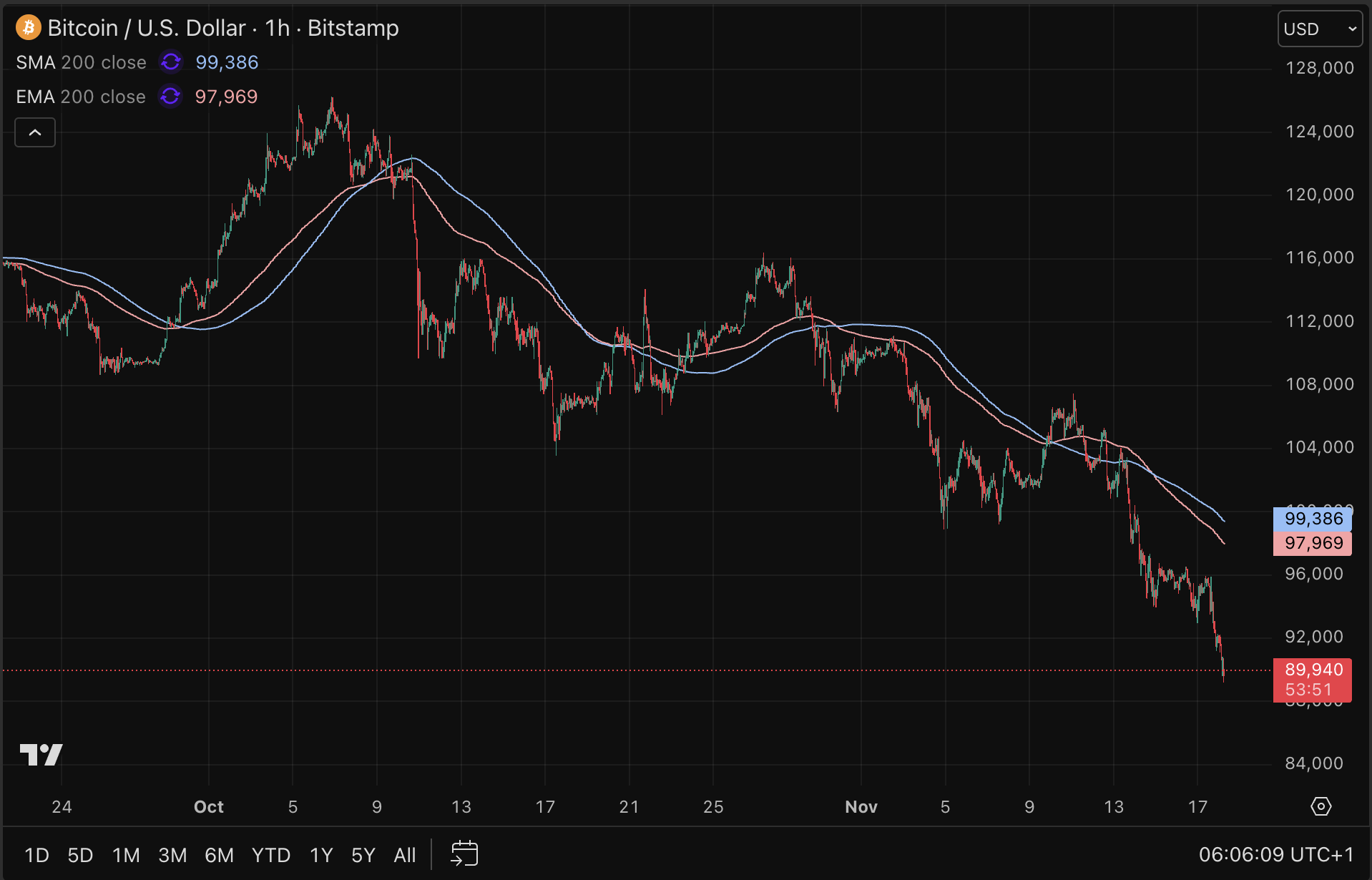The height and width of the screenshot is (880, 1372).
Task: Open timezone menu showing UTC+1 clock
Action: 1275,854
